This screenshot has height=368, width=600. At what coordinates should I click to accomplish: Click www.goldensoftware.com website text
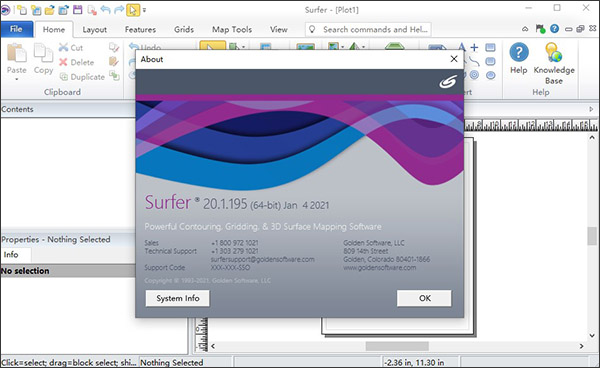coord(380,268)
